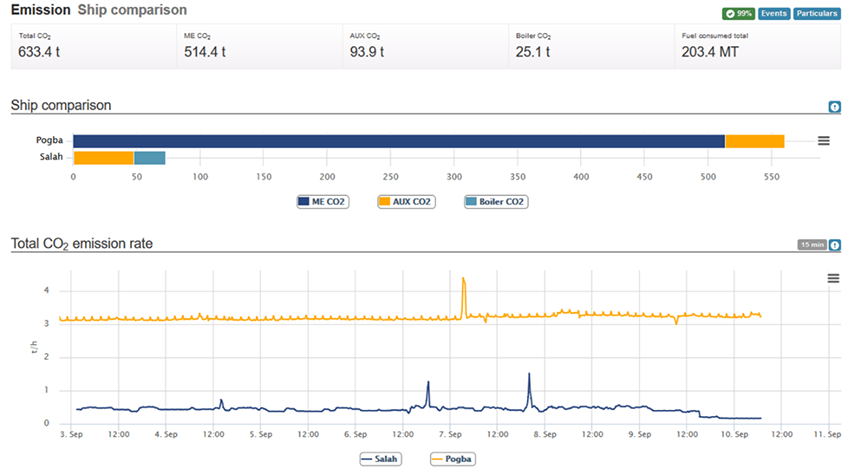Click the Ship comparison info icon
This screenshot has width=848, height=476.
point(834,107)
